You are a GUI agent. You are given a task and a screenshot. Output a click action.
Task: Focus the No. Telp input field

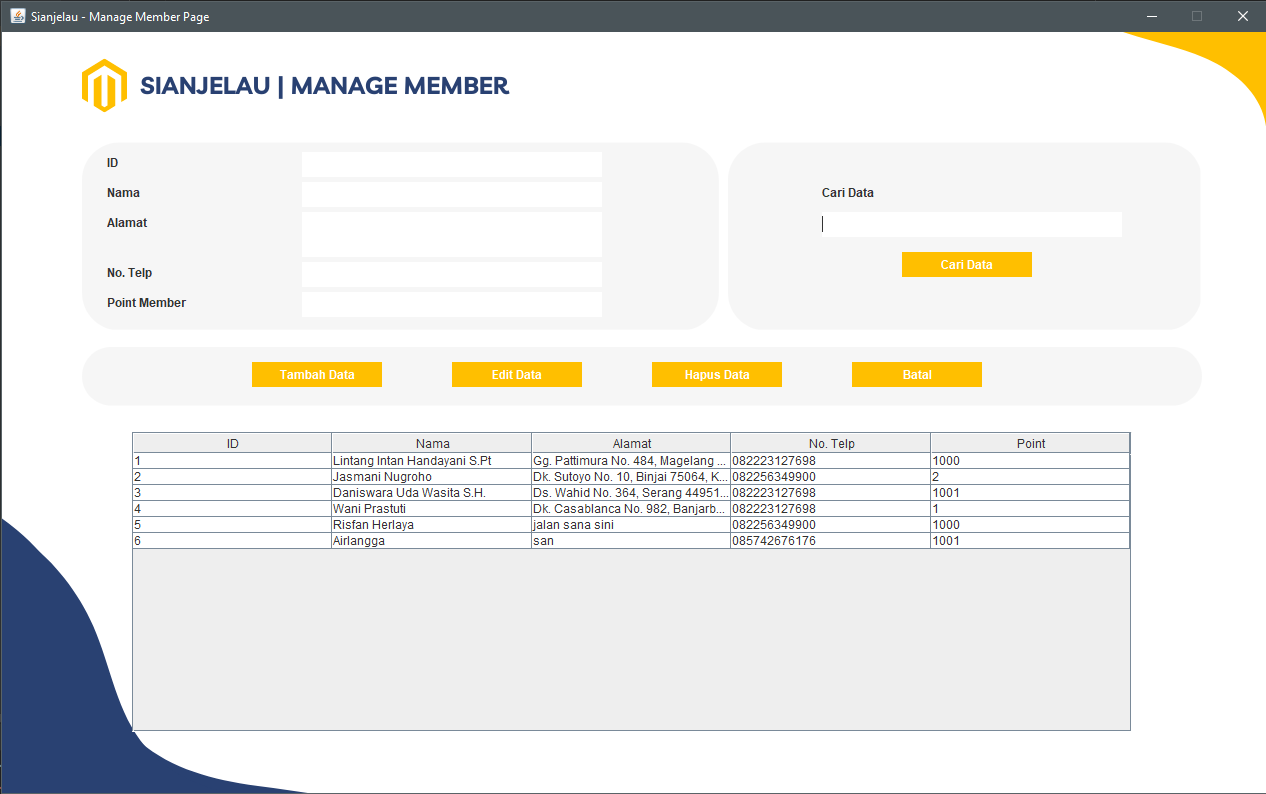452,274
